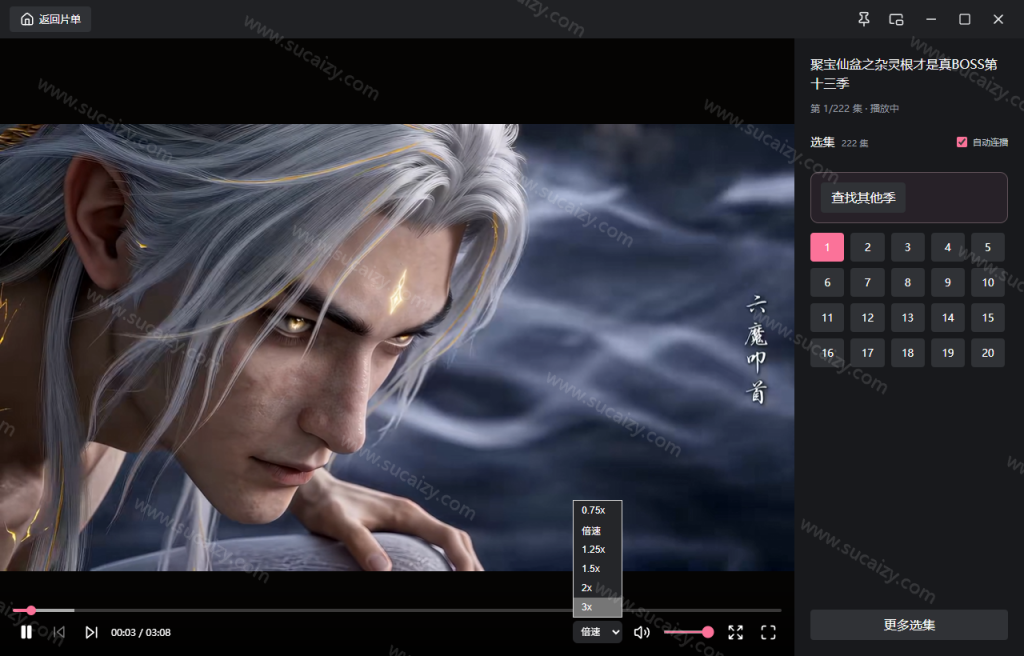Click the 选集 section heading
The width and height of the screenshot is (1024, 656).
(x=822, y=142)
